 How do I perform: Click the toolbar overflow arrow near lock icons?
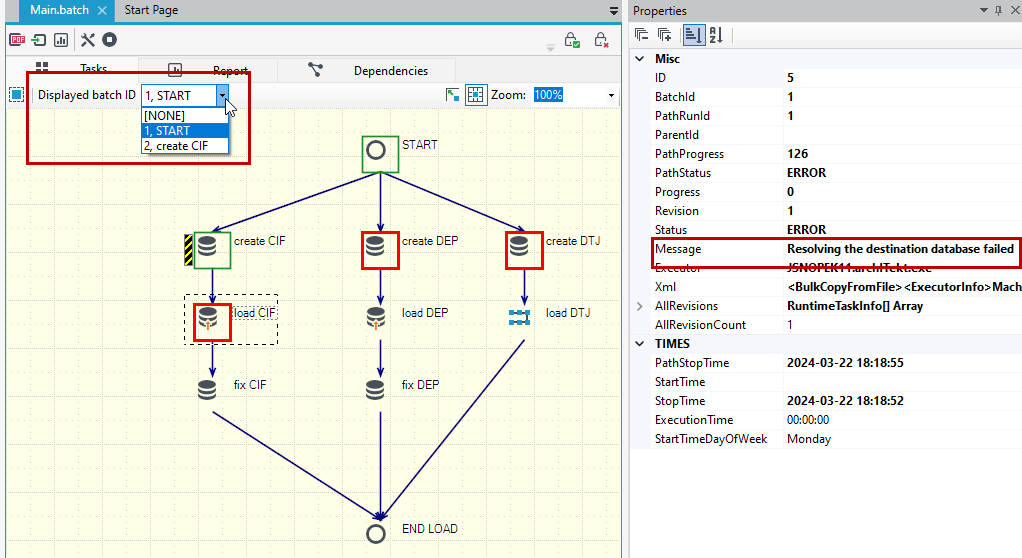pyautogui.click(x=550, y=48)
